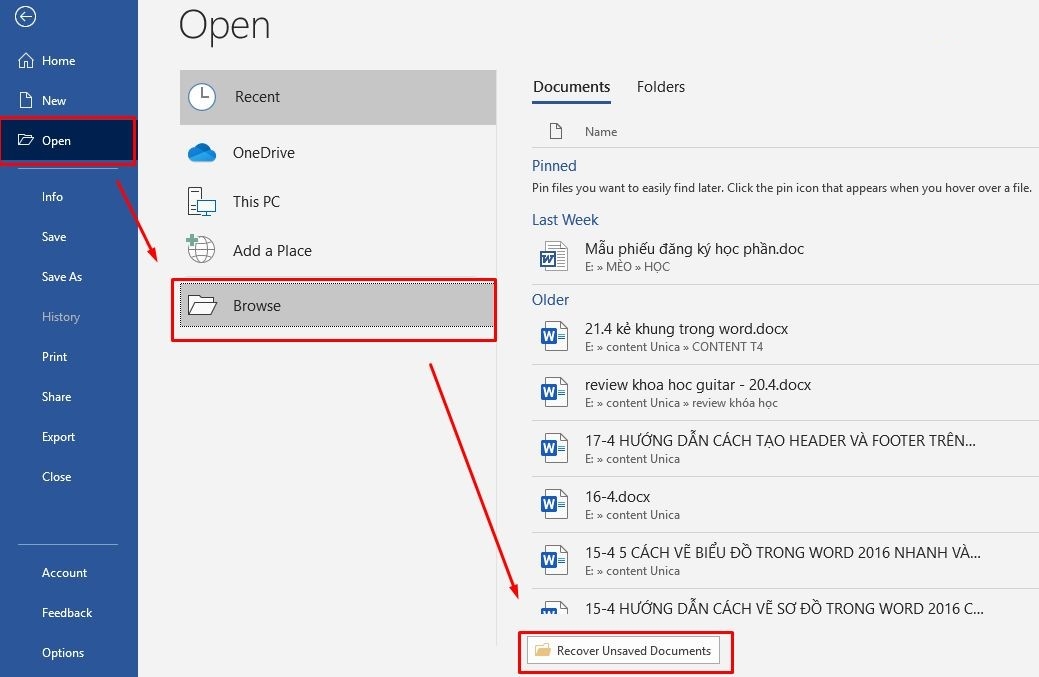Click Word icon of 17-4 HƯỚNG DẪN file
Viewport: 1039px width, 677px height.
pos(554,448)
